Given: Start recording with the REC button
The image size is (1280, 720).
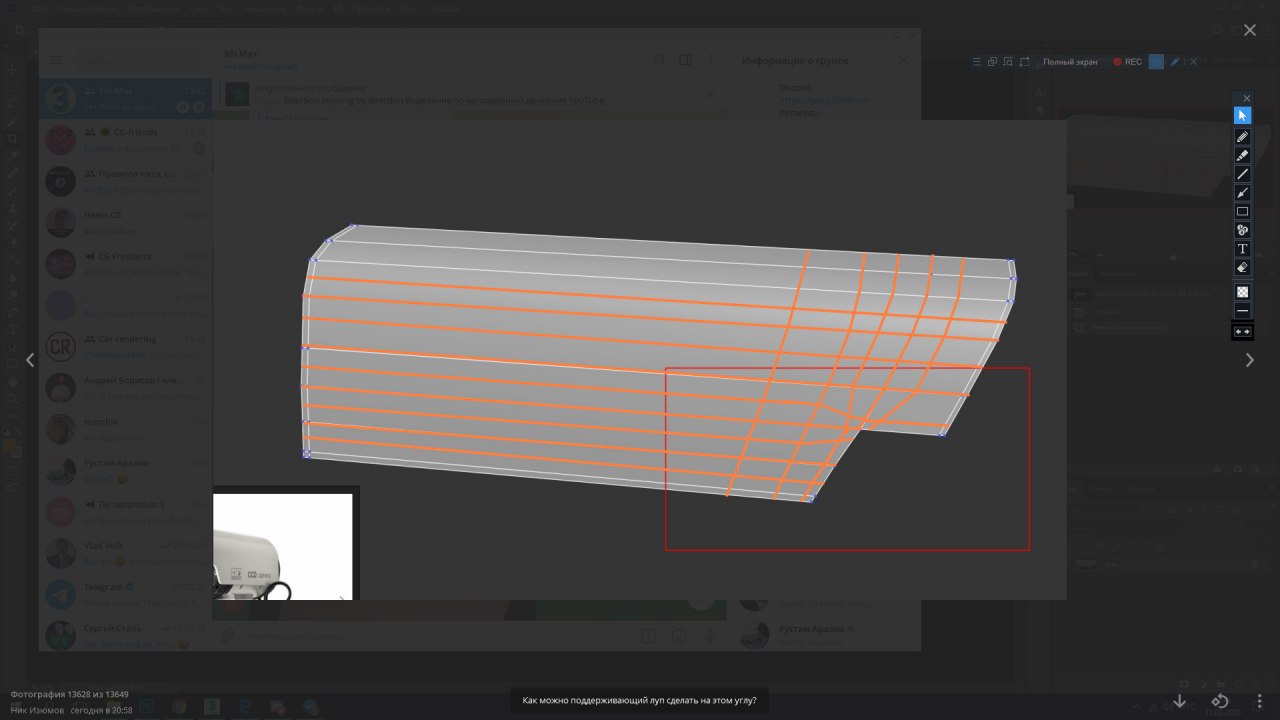Looking at the screenshot, I should pos(1128,62).
